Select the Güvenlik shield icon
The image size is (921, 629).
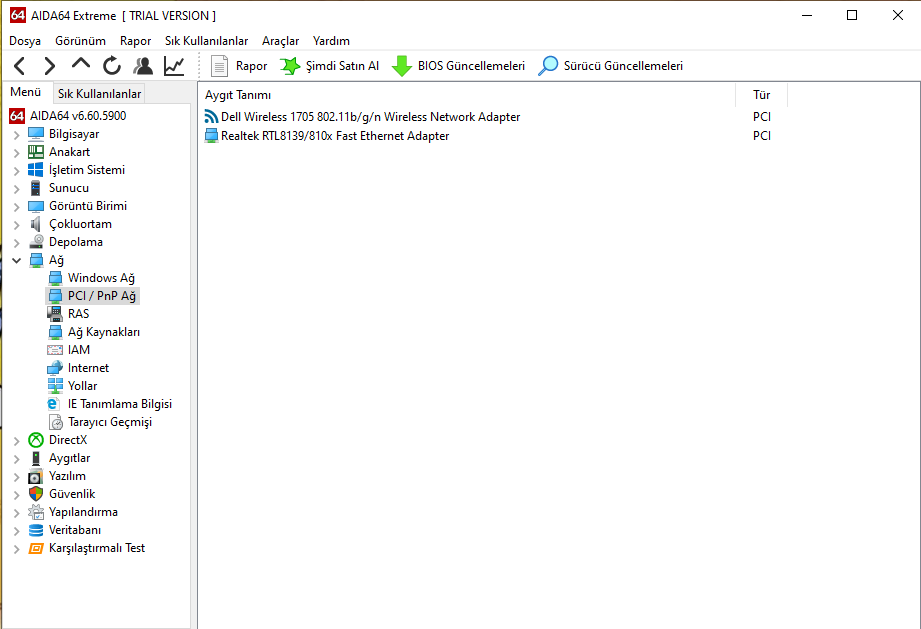click(36, 494)
